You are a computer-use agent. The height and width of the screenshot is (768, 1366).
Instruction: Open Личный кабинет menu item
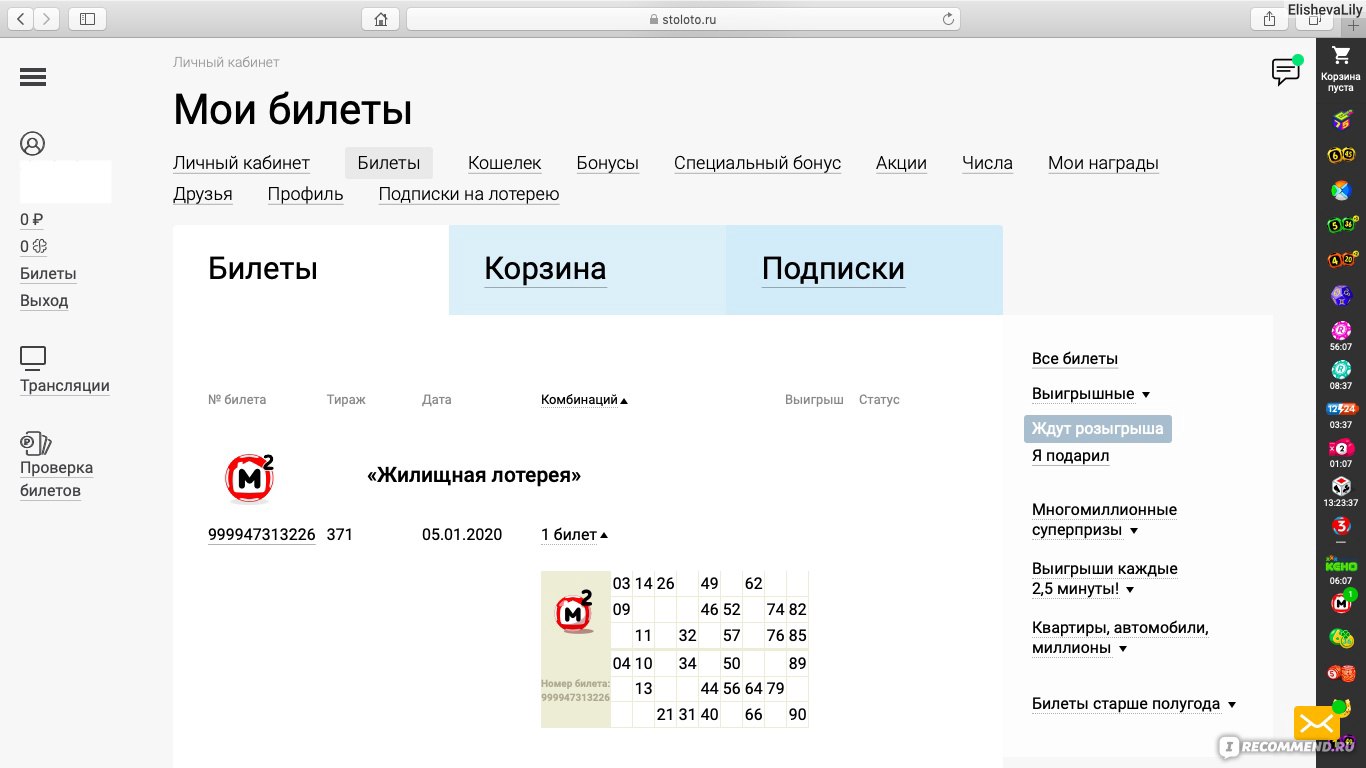[x=241, y=163]
